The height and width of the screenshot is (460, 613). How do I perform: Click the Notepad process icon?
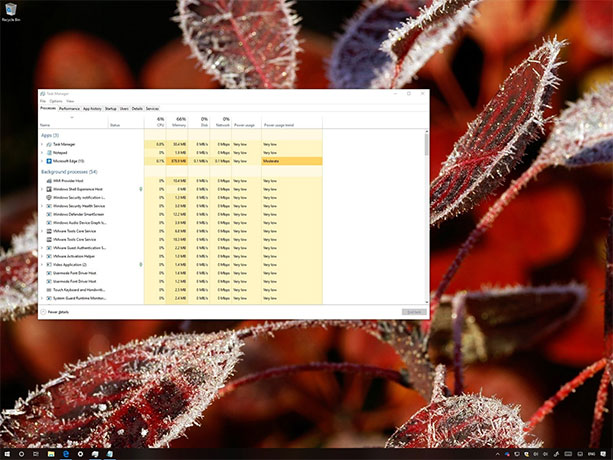pos(49,152)
